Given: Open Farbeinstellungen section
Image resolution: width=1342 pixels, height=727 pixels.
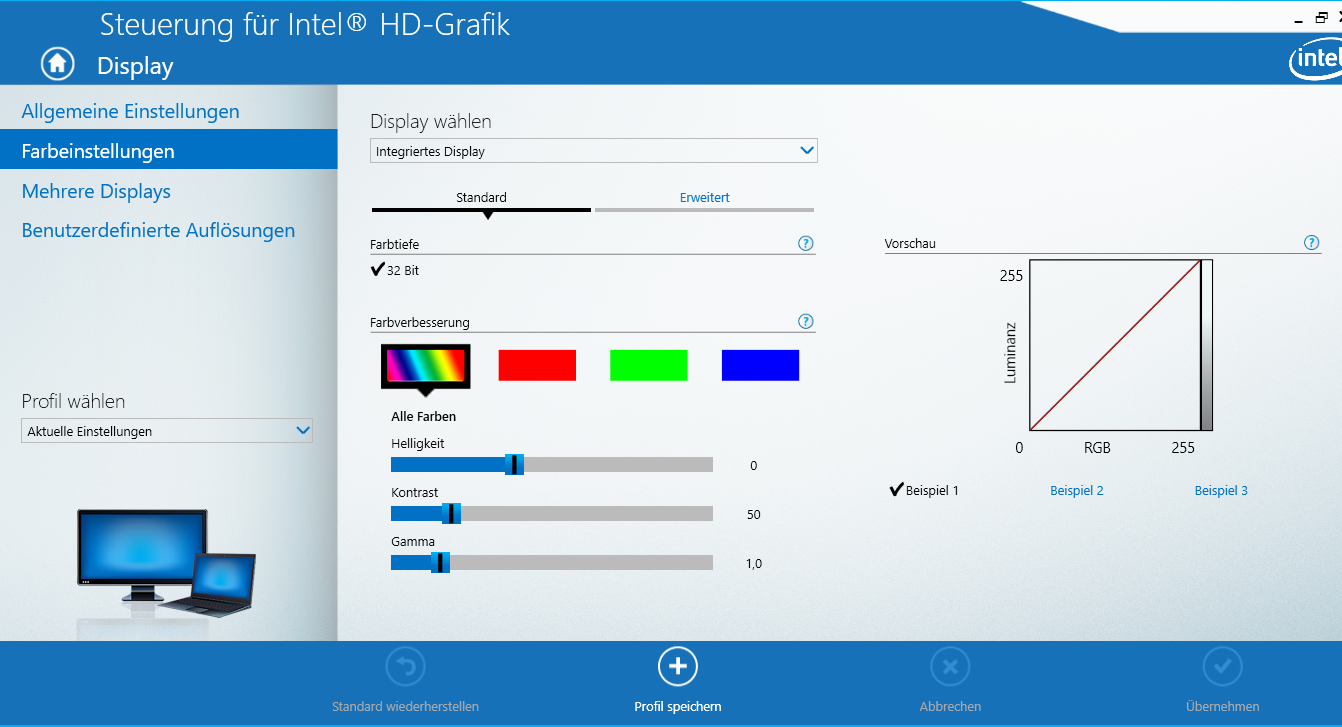Looking at the screenshot, I should coord(168,151).
